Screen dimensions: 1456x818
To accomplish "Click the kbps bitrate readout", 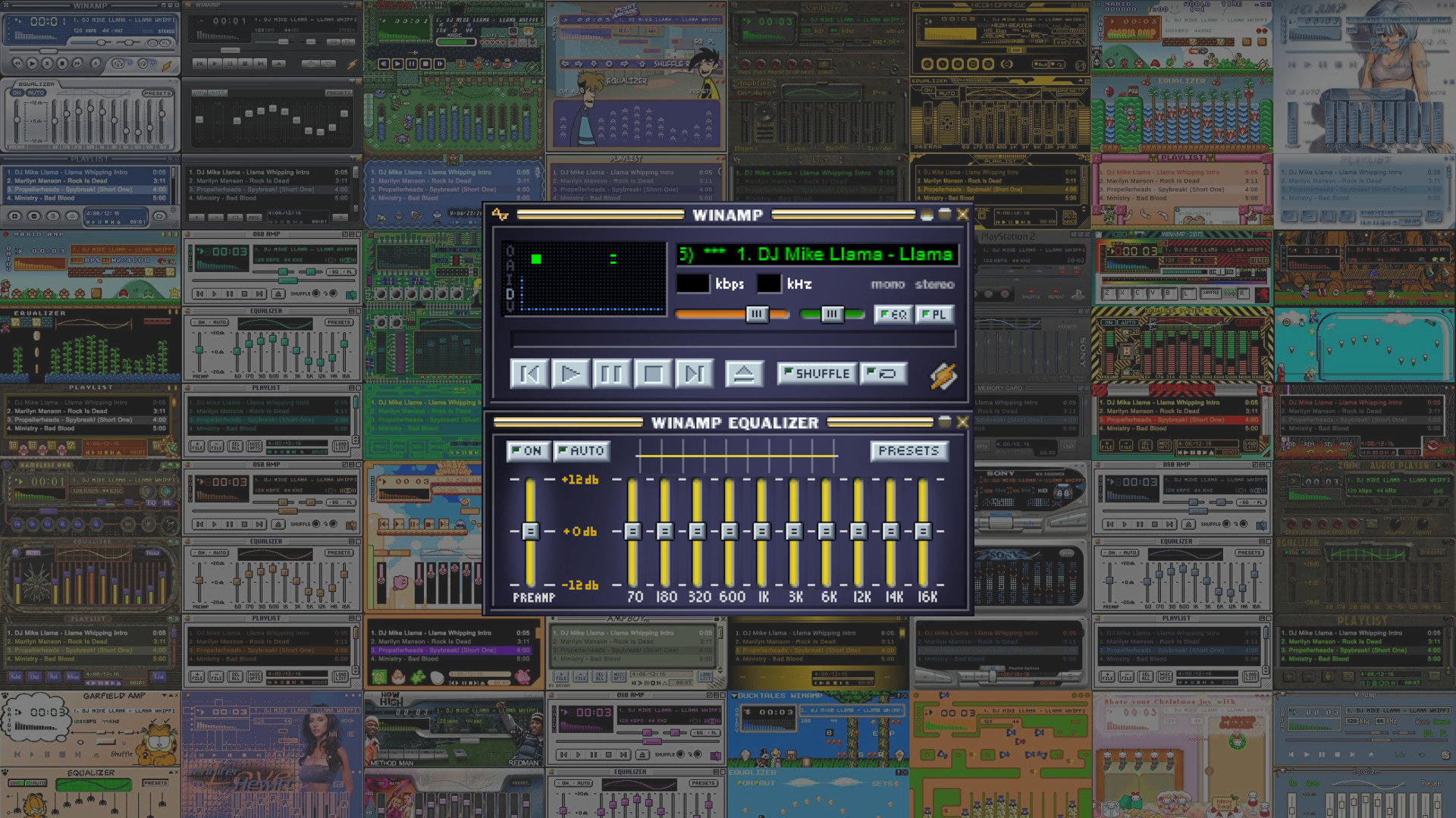I will coord(693,284).
